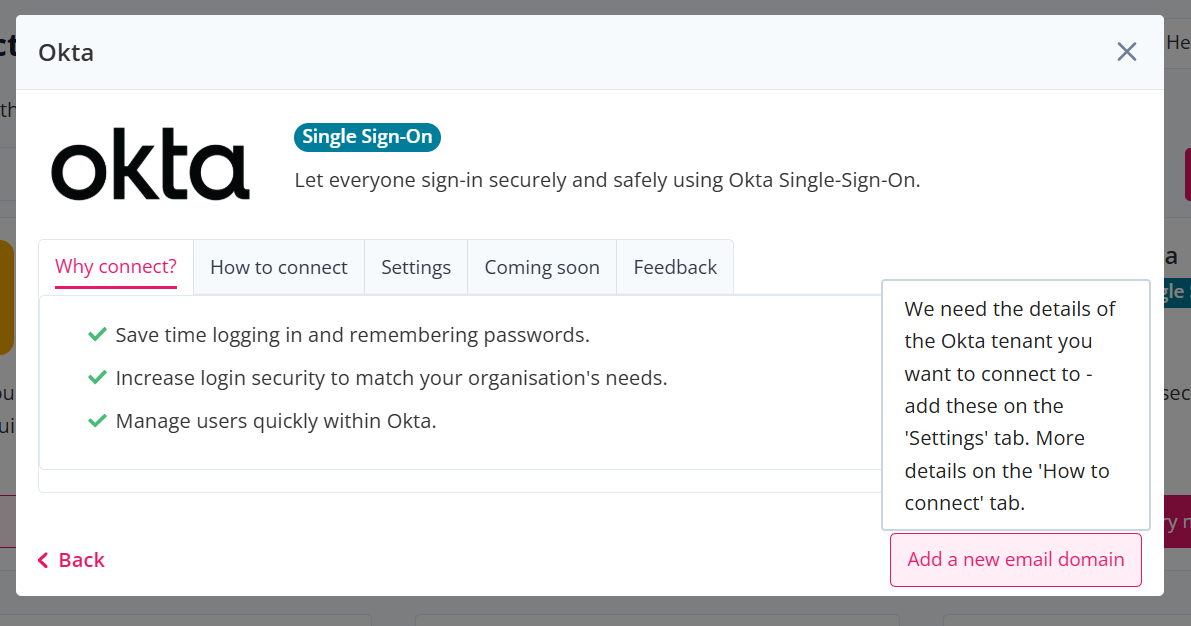Click the Add a new email domain button
Image resolution: width=1191 pixels, height=626 pixels.
coord(1016,560)
